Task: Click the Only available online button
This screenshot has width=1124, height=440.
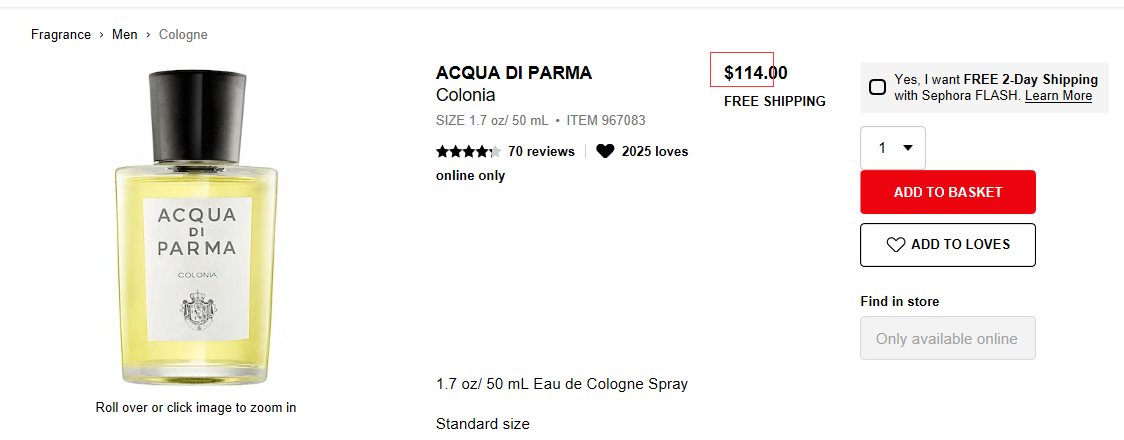Action: 947,338
